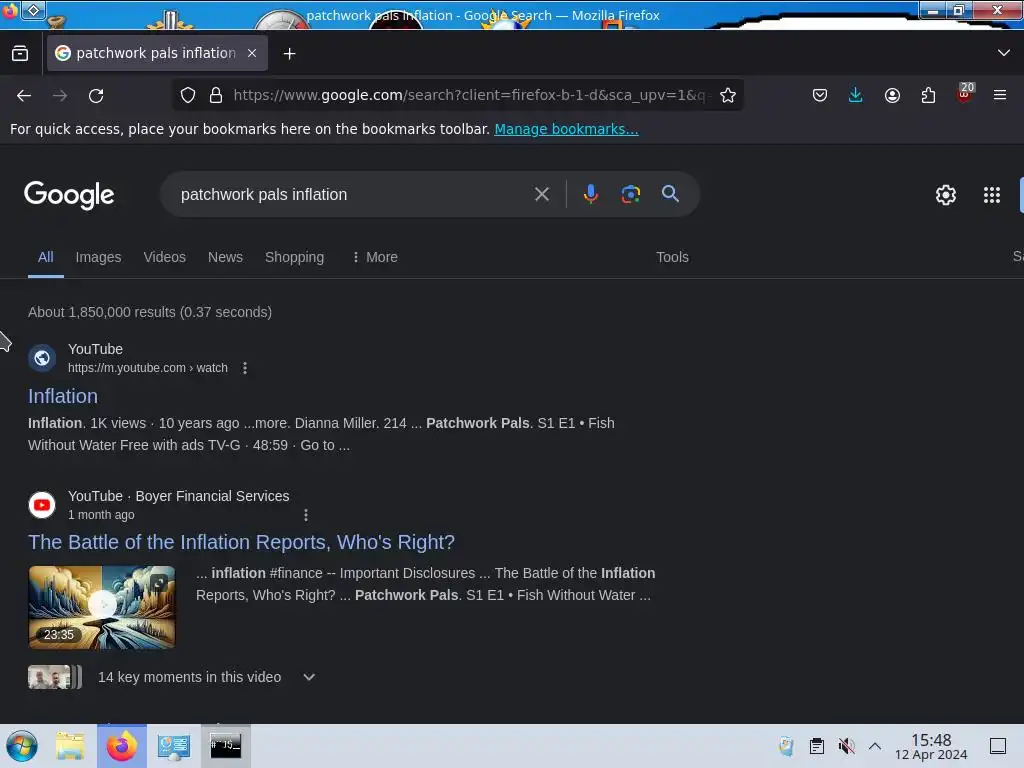
Task: Open the Firefox downloads panel
Action: (x=856, y=96)
